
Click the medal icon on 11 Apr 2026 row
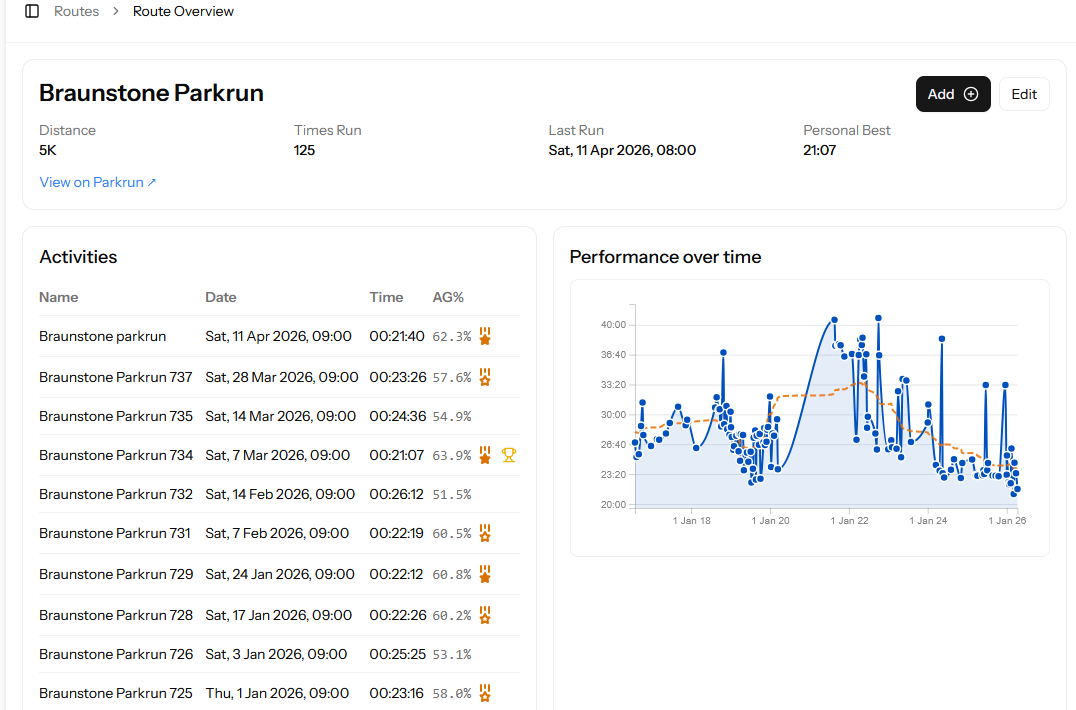pyautogui.click(x=485, y=337)
